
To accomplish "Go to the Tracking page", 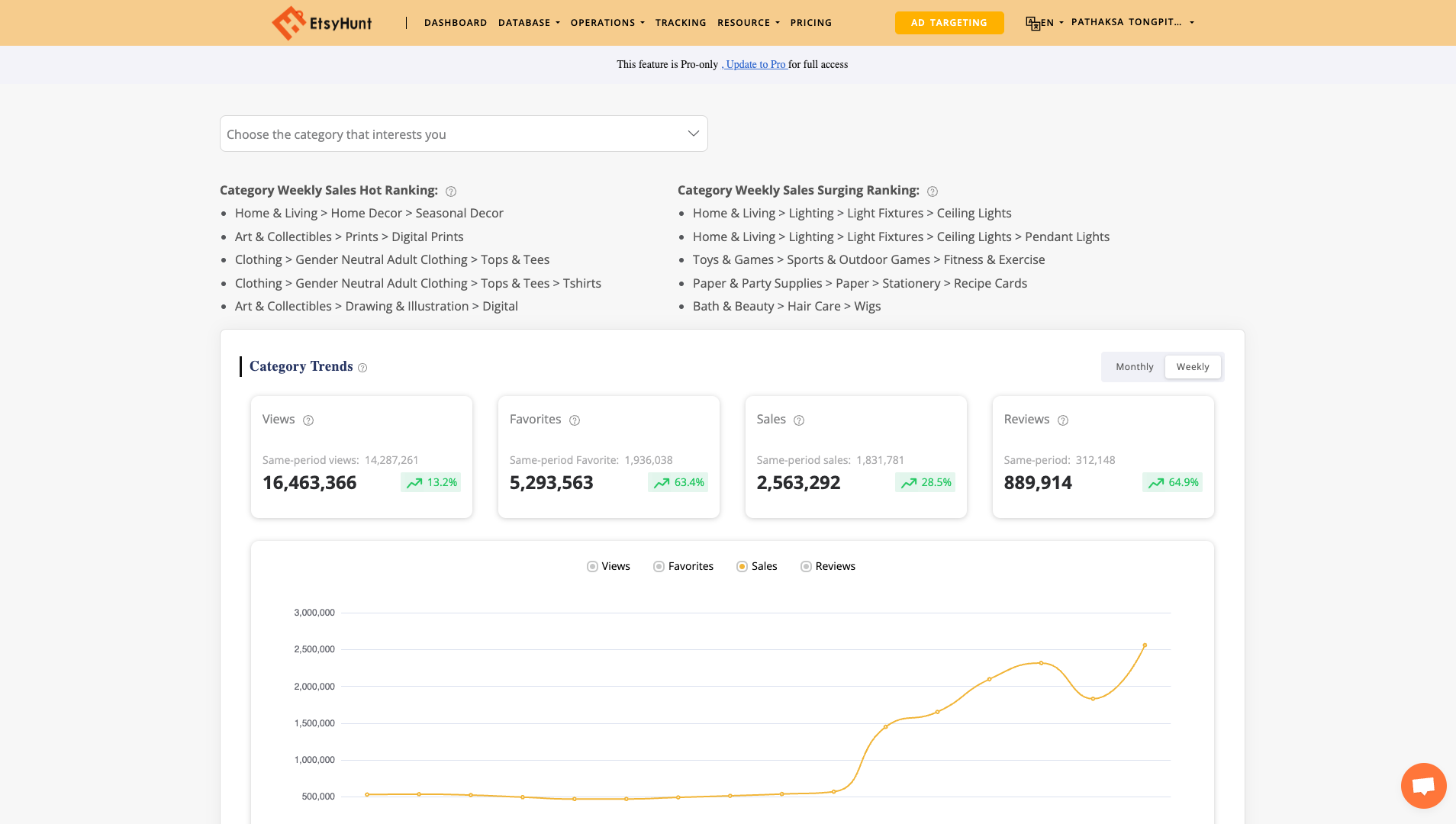I will pyautogui.click(x=680, y=22).
